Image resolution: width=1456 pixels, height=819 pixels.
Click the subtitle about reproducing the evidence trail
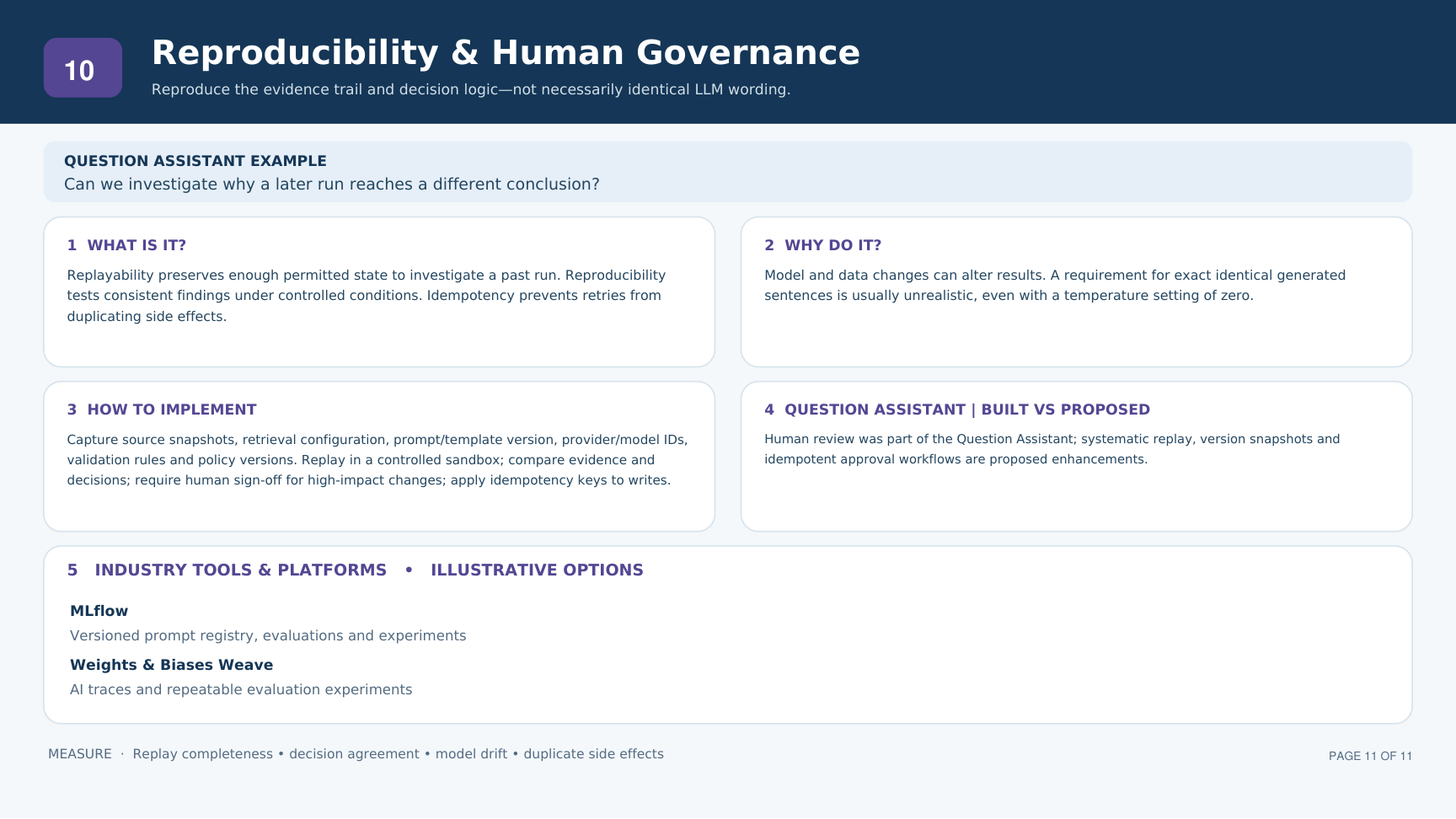(471, 89)
